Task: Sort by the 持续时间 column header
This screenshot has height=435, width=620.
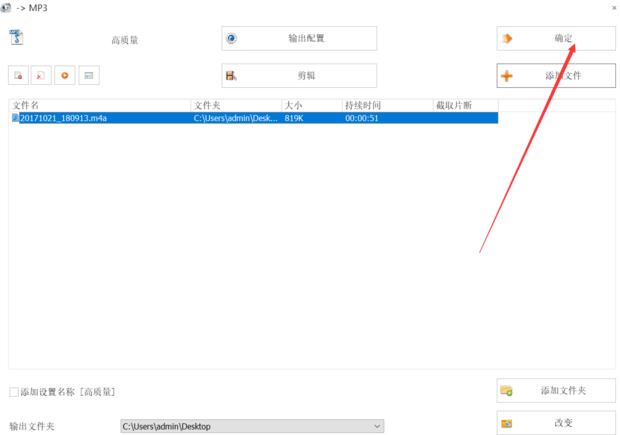Action: [x=386, y=105]
